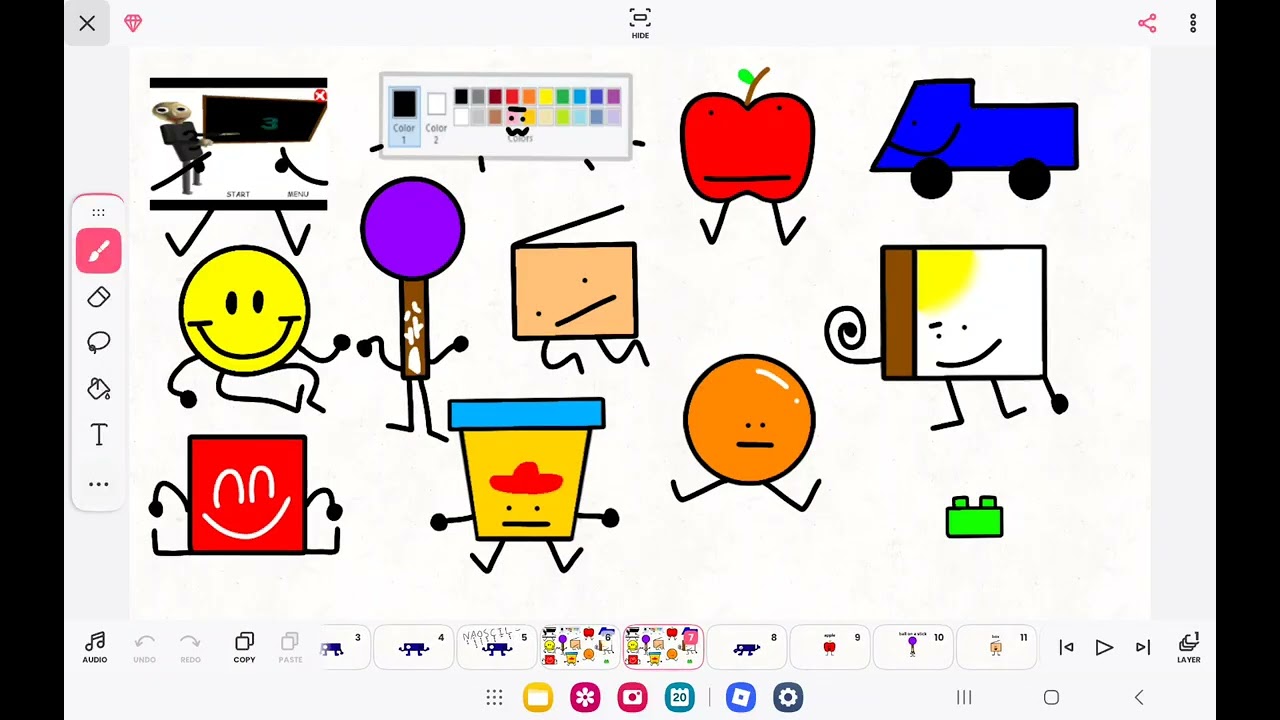Jump to the first frame
Image resolution: width=1280 pixels, height=720 pixels.
1066,647
